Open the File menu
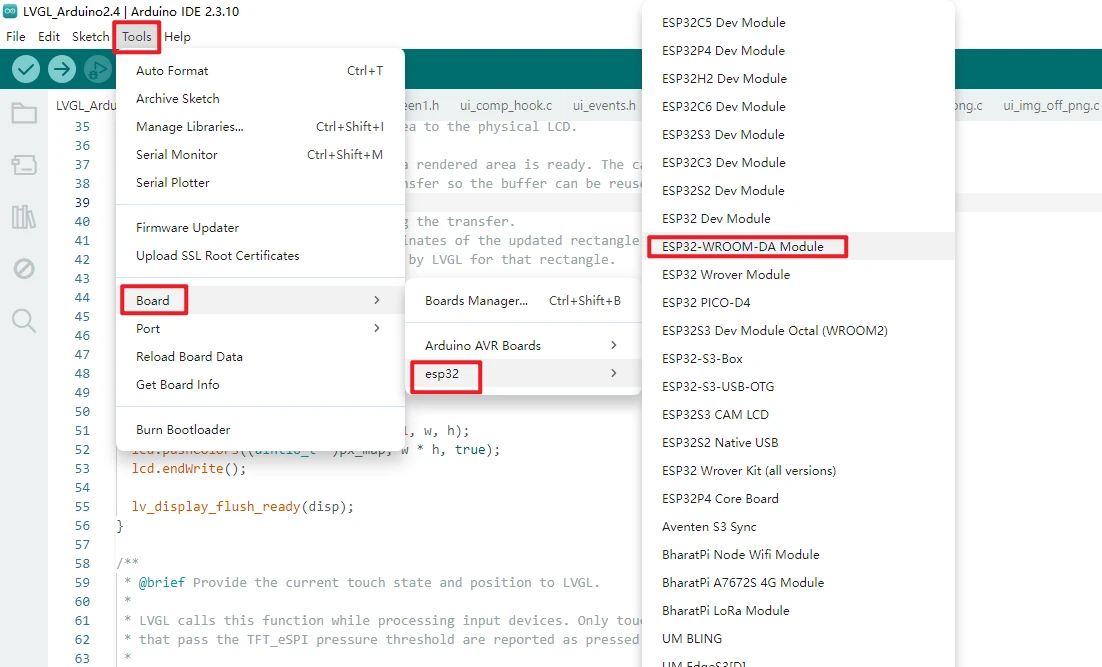 (x=15, y=37)
